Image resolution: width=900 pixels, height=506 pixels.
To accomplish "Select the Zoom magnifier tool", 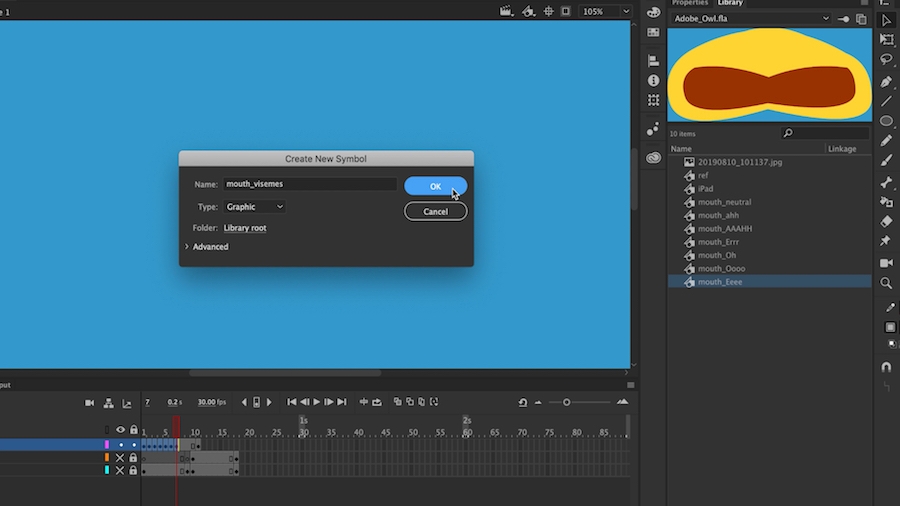I will point(886,283).
